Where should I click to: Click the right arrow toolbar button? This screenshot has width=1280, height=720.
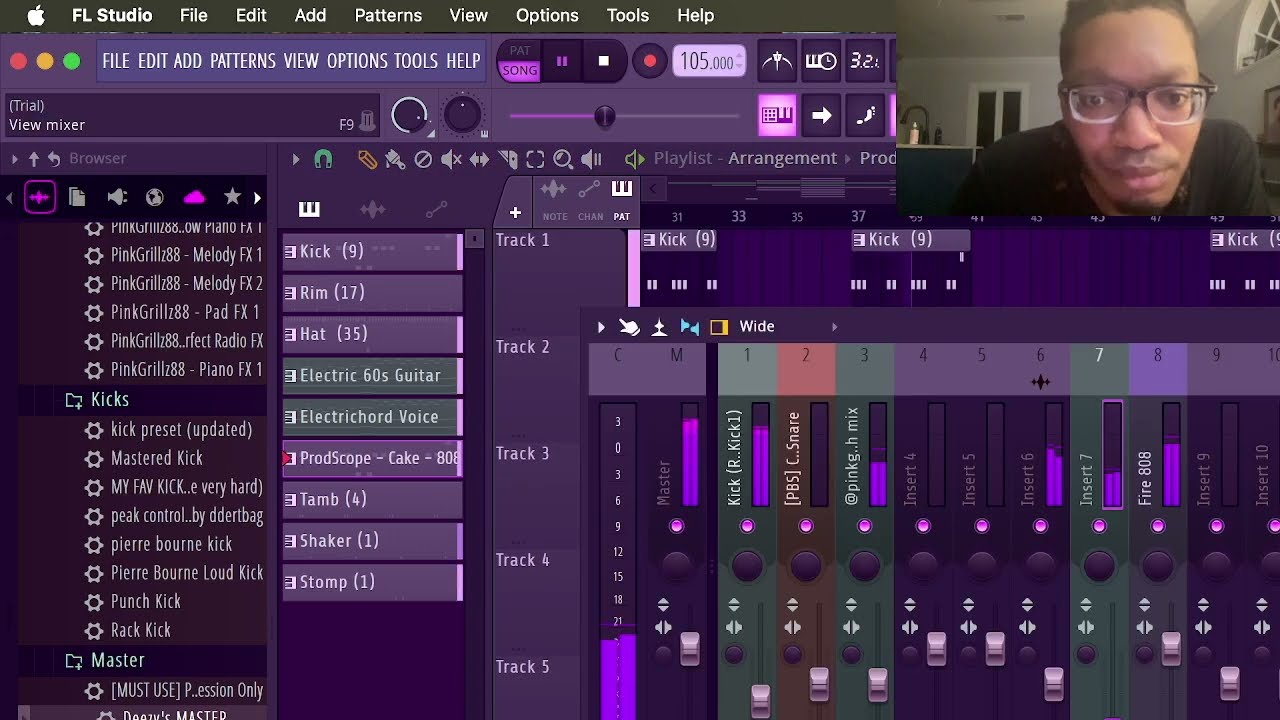click(821, 115)
